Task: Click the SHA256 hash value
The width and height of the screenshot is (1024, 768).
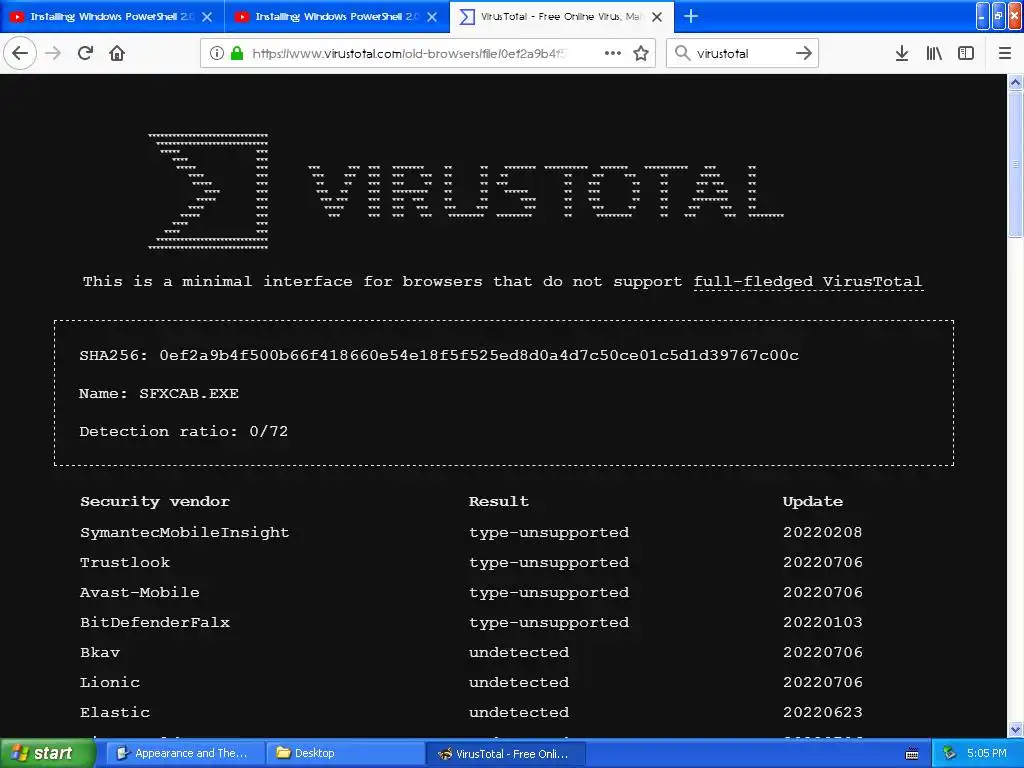Action: 479,355
